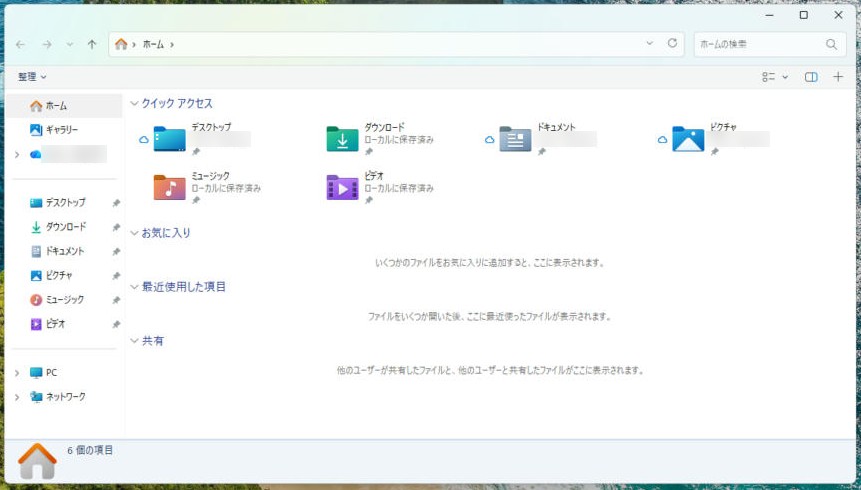
Task: Collapse the 最近使用した項目 section
Action: pyautogui.click(x=134, y=287)
